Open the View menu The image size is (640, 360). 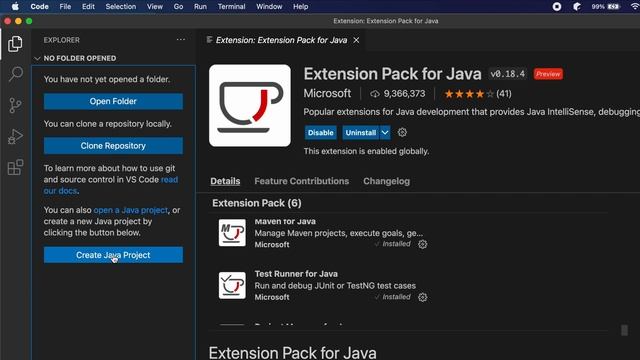[155, 7]
